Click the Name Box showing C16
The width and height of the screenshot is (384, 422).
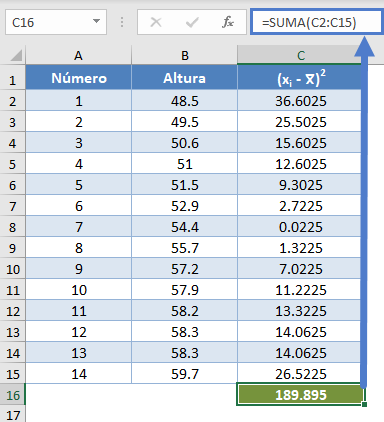[x=56, y=22]
